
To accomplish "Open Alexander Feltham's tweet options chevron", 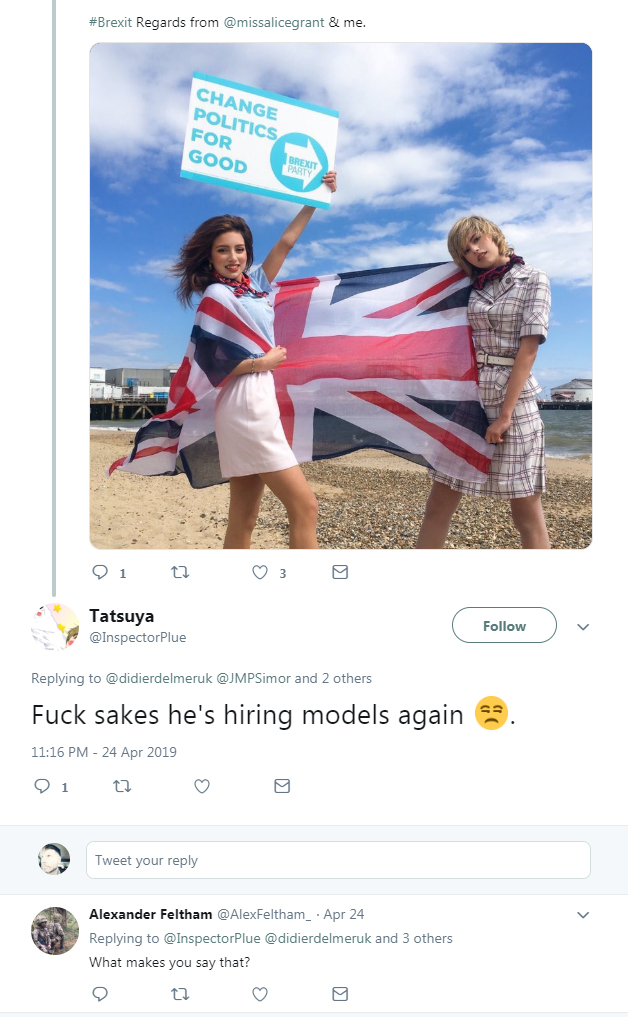I will point(584,915).
